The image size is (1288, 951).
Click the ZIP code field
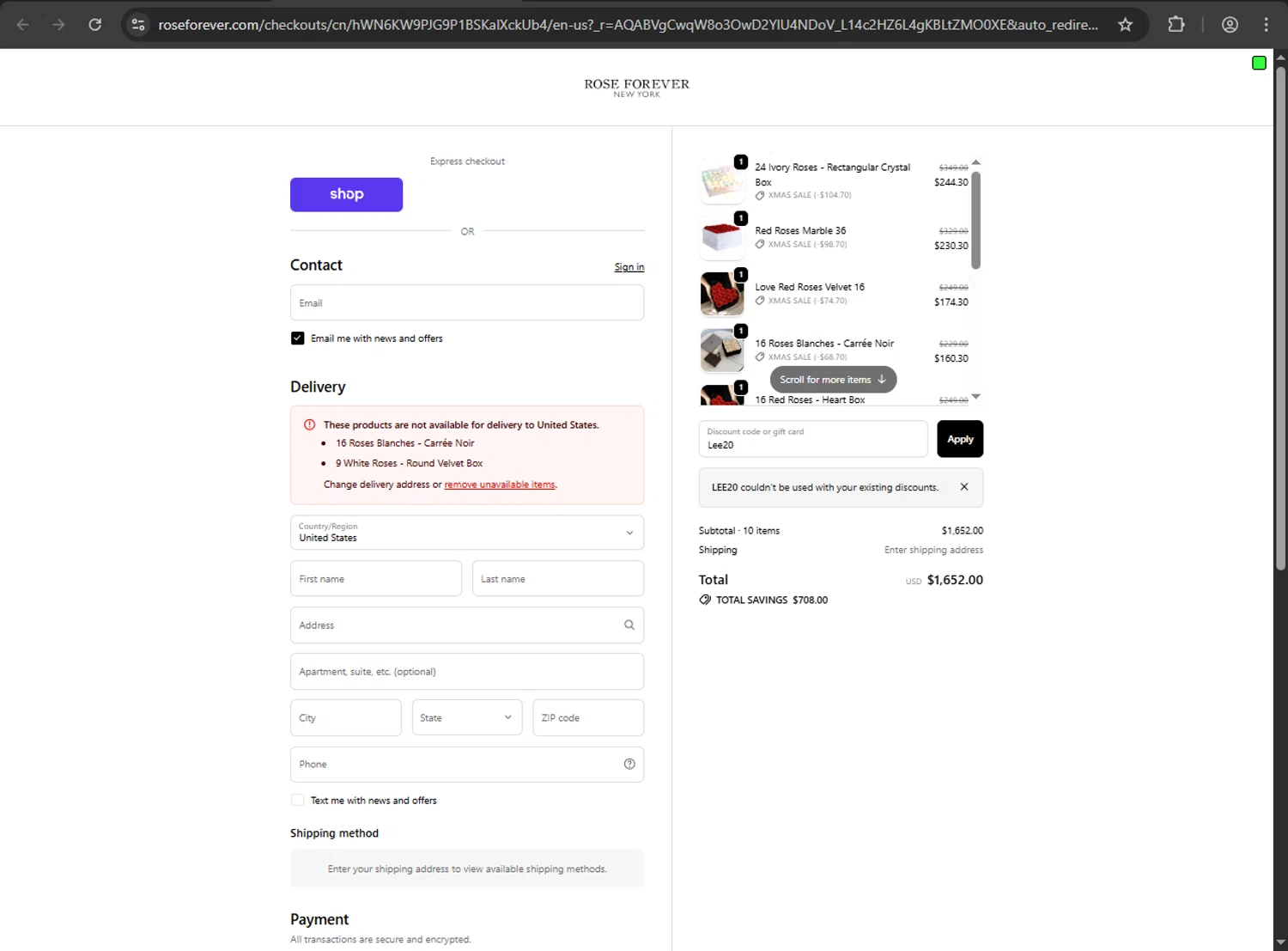pyautogui.click(x=588, y=717)
